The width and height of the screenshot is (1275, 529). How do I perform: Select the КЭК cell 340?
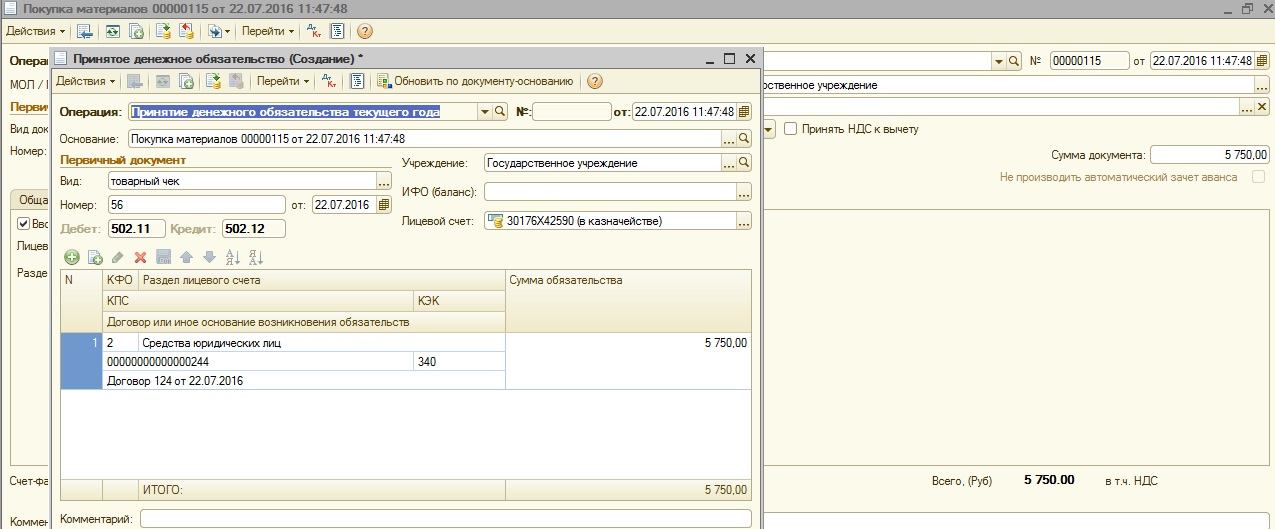click(x=460, y=362)
